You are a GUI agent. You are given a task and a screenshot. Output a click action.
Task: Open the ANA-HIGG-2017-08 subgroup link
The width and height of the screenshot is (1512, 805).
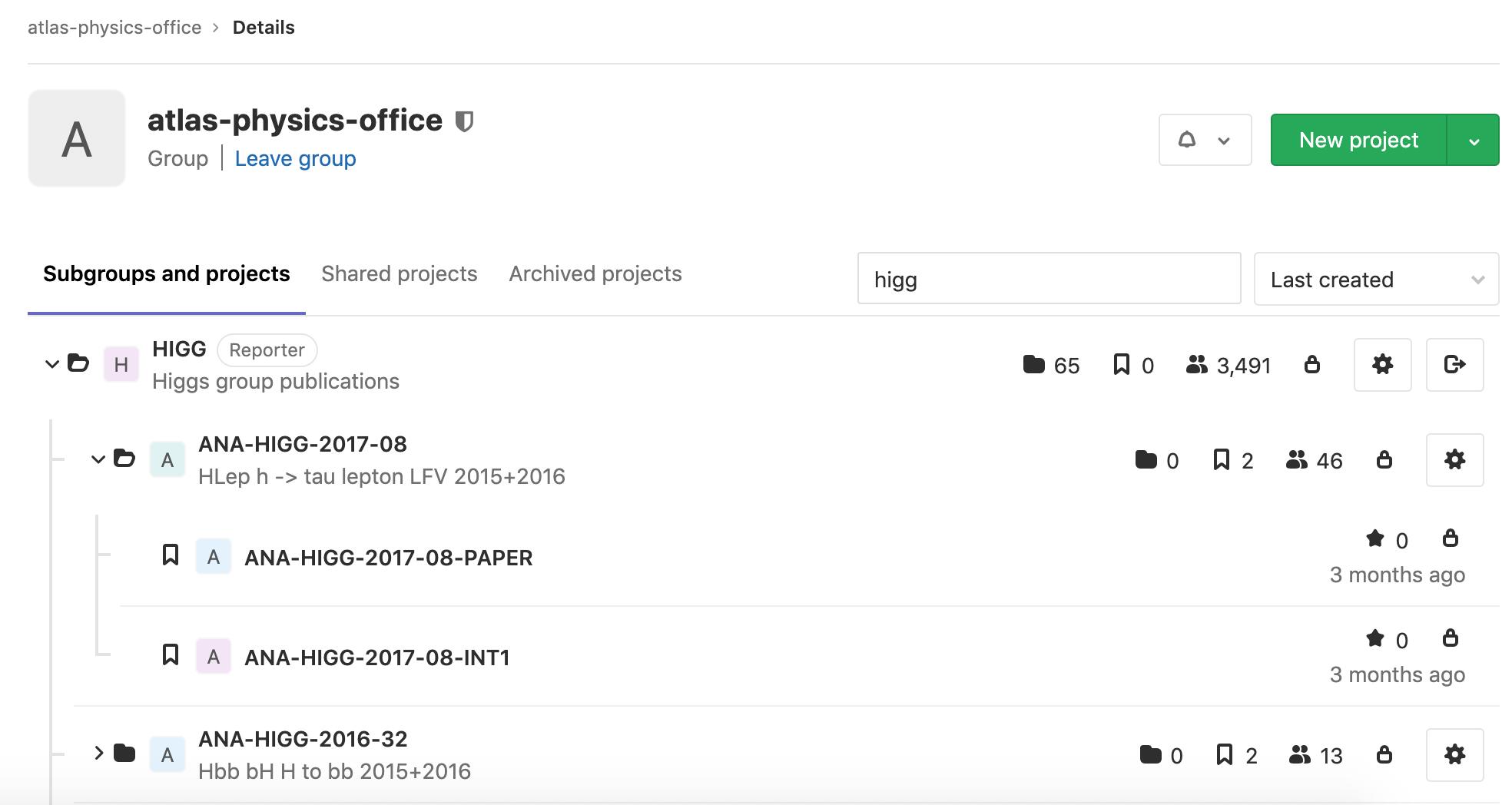coord(303,444)
